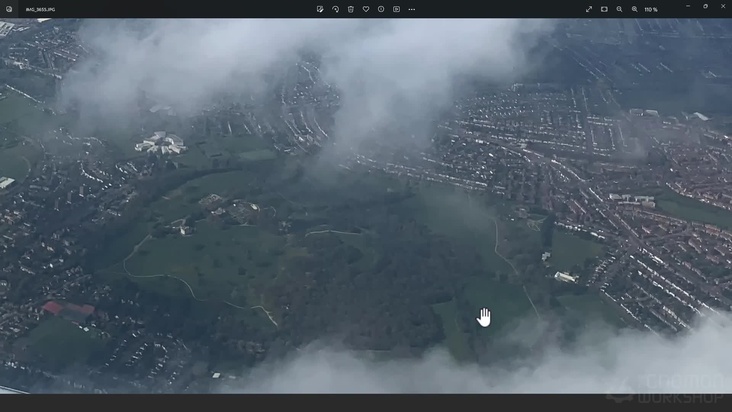This screenshot has width=732, height=412.
Task: Click the IMG_3655.JPG file name label
Action: point(41,9)
